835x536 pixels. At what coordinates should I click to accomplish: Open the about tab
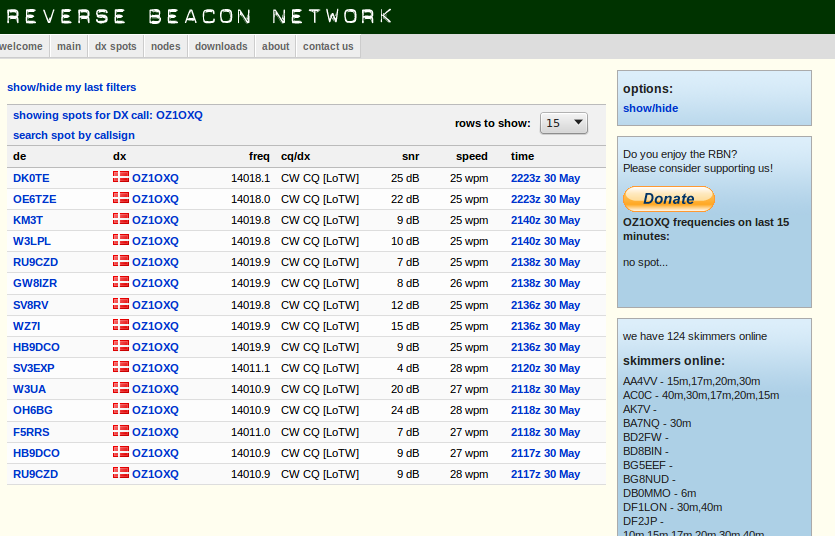click(275, 46)
